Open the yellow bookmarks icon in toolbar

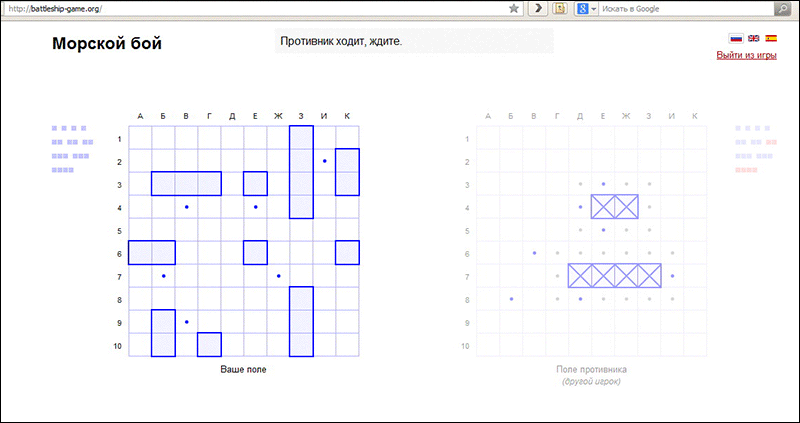[x=559, y=9]
